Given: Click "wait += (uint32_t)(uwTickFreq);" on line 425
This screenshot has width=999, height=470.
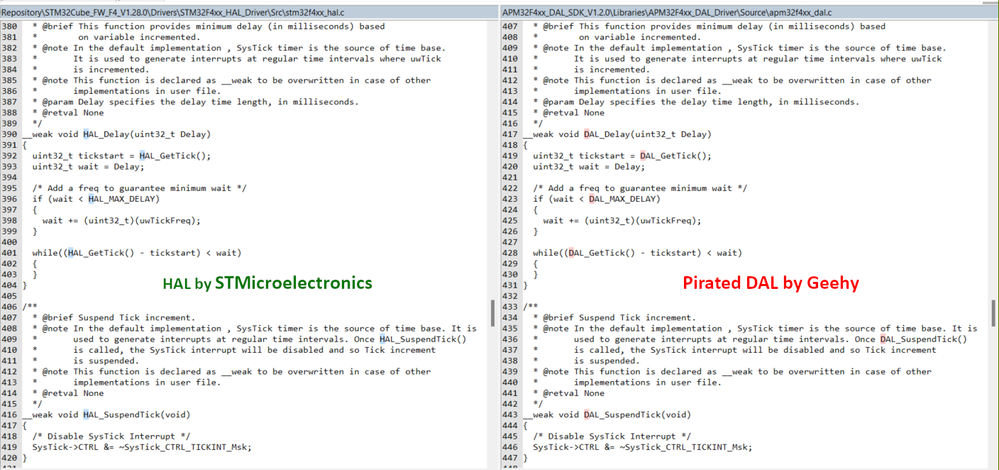Looking at the screenshot, I should (x=622, y=221).
